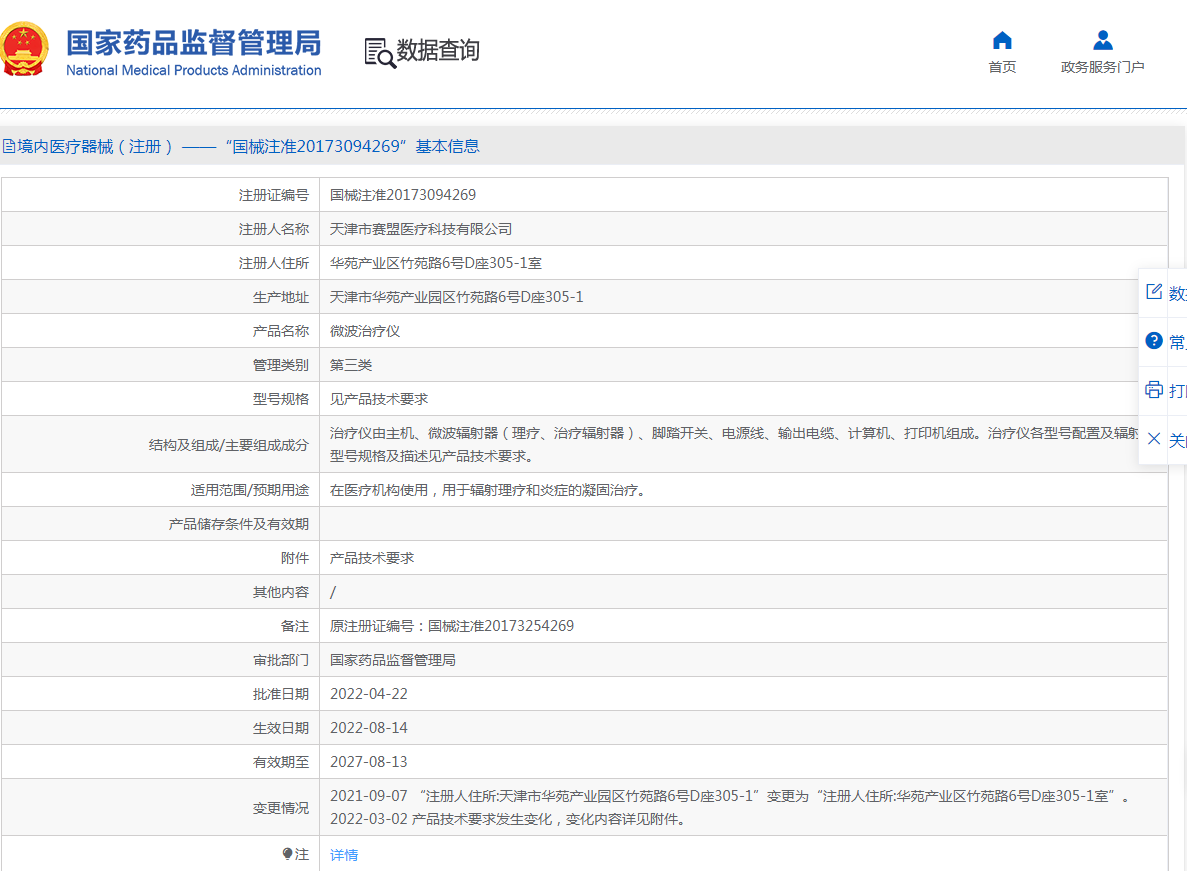
Task: Select registration number 国械注准20173094269 value
Action: [403, 194]
